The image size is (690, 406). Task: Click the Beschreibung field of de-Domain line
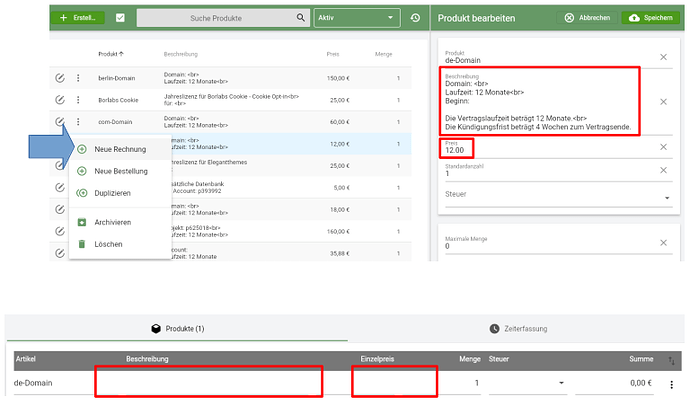209,381
